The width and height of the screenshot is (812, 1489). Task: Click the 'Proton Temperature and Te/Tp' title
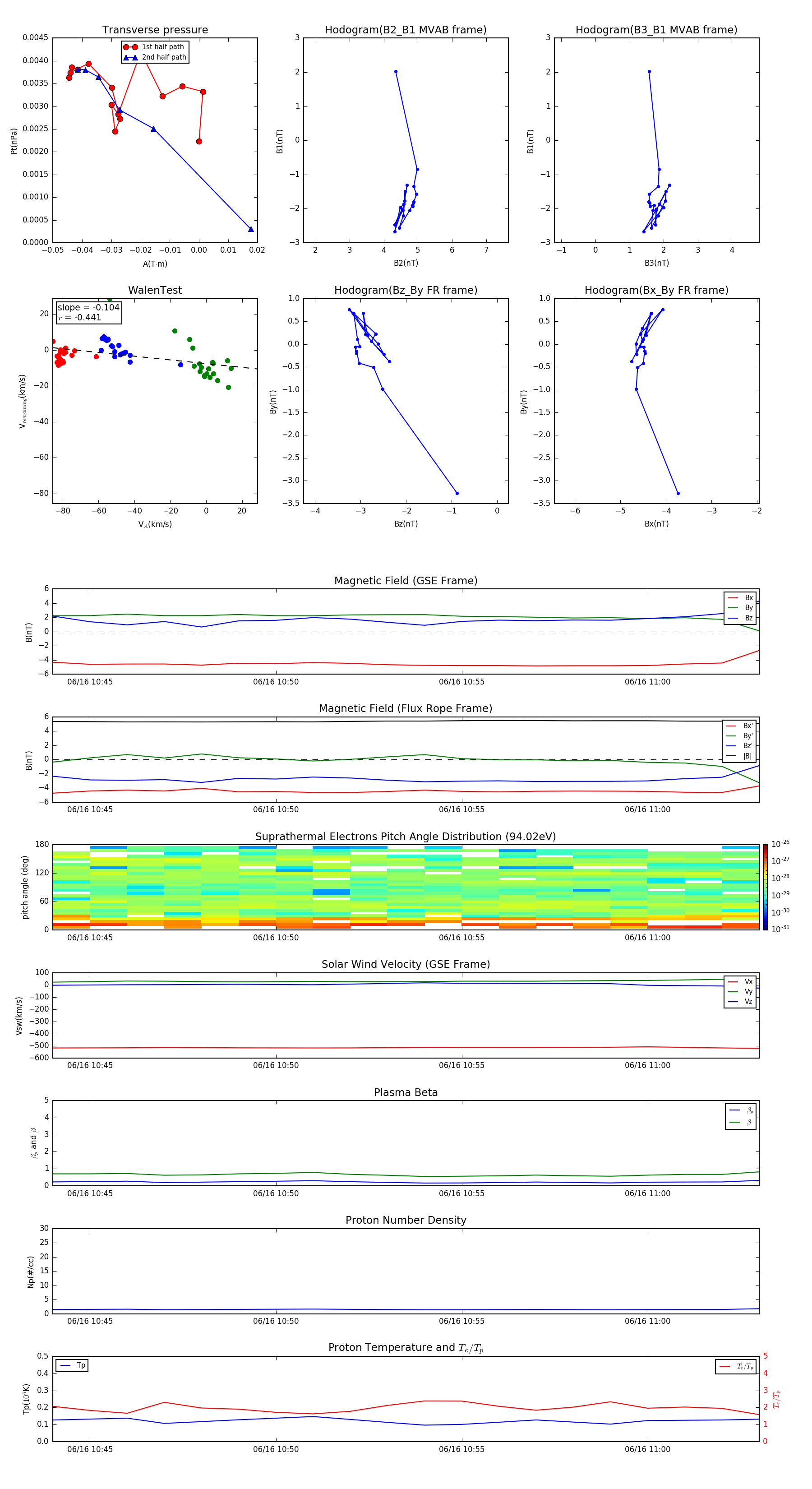406,1347
